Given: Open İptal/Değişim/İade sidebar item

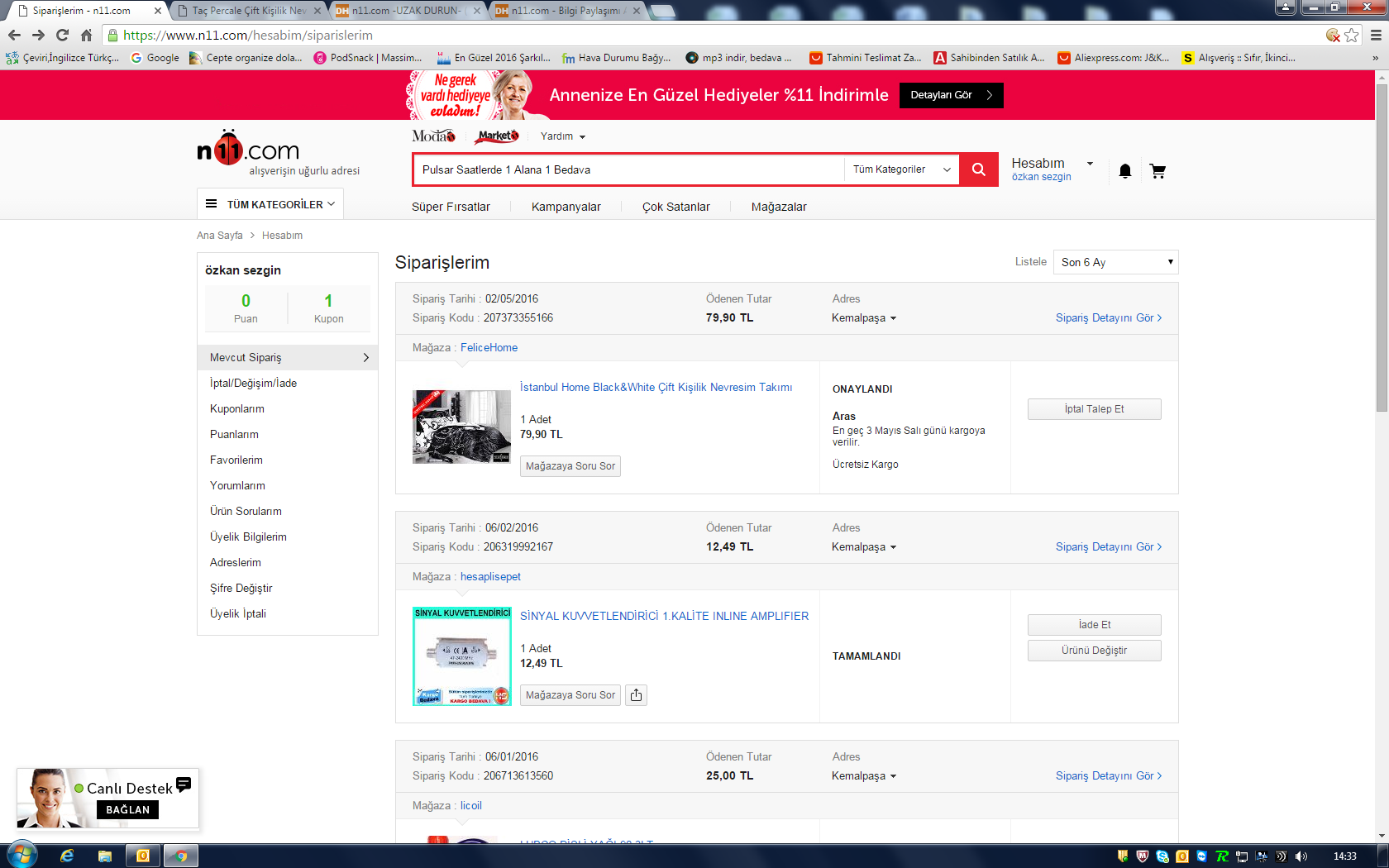Looking at the screenshot, I should click(253, 383).
